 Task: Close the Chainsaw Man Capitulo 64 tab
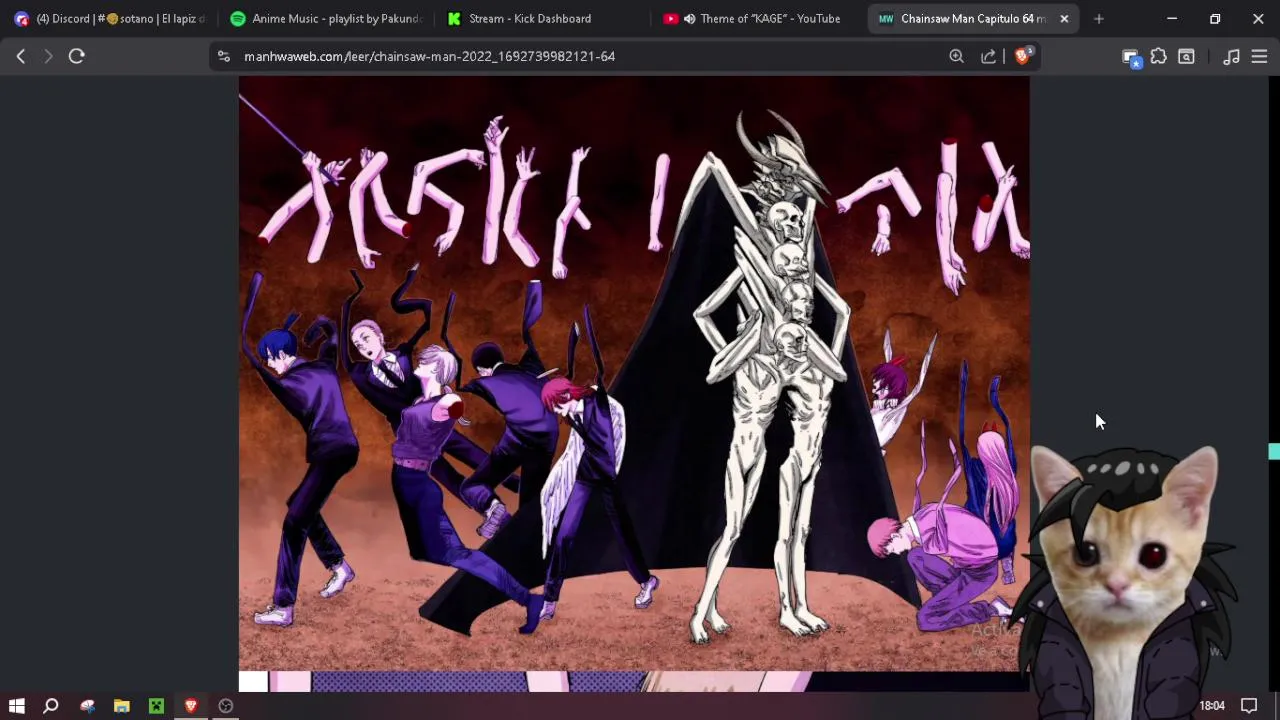coord(1064,18)
